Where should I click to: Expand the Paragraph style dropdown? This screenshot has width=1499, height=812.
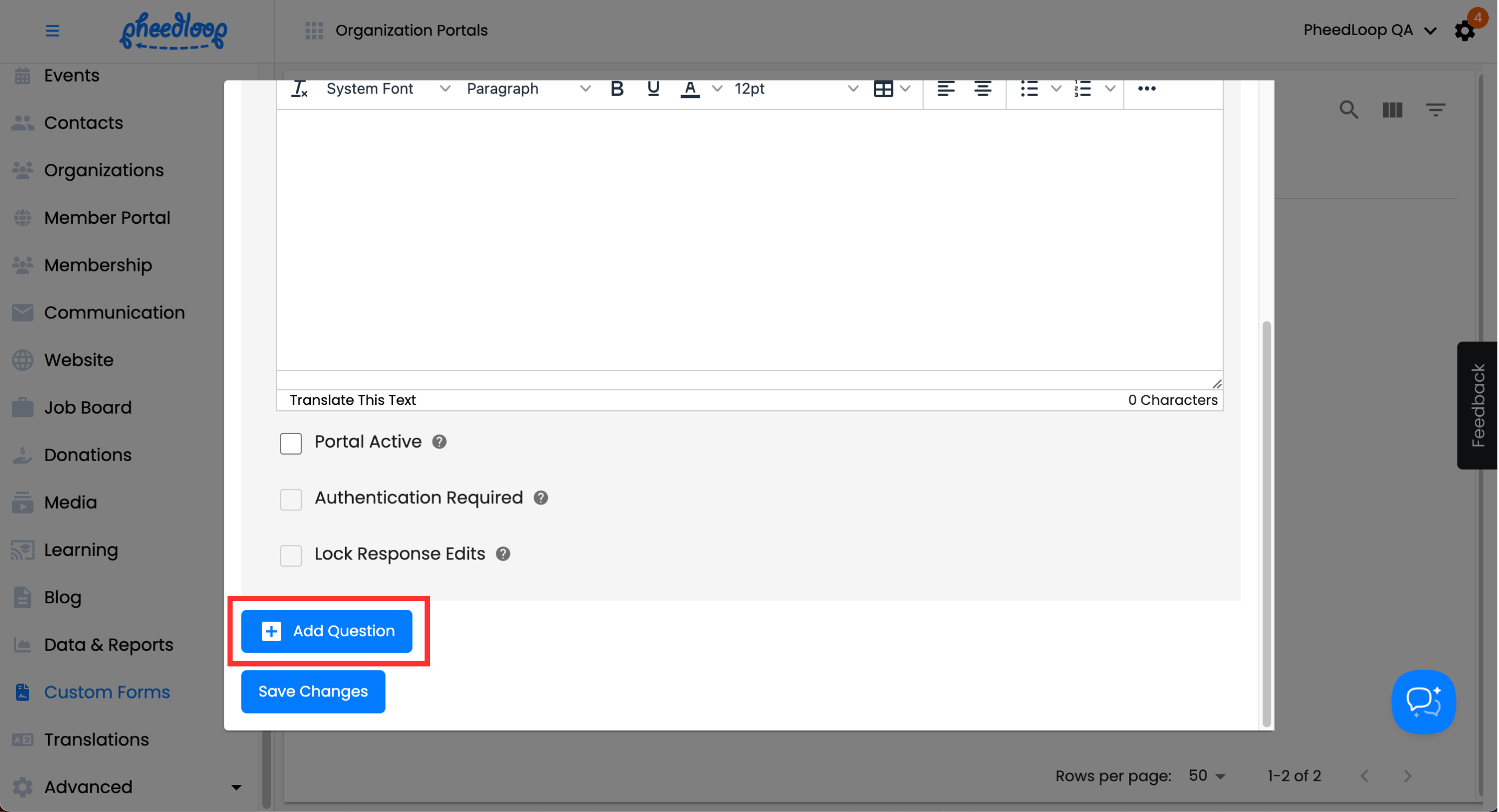(x=528, y=89)
